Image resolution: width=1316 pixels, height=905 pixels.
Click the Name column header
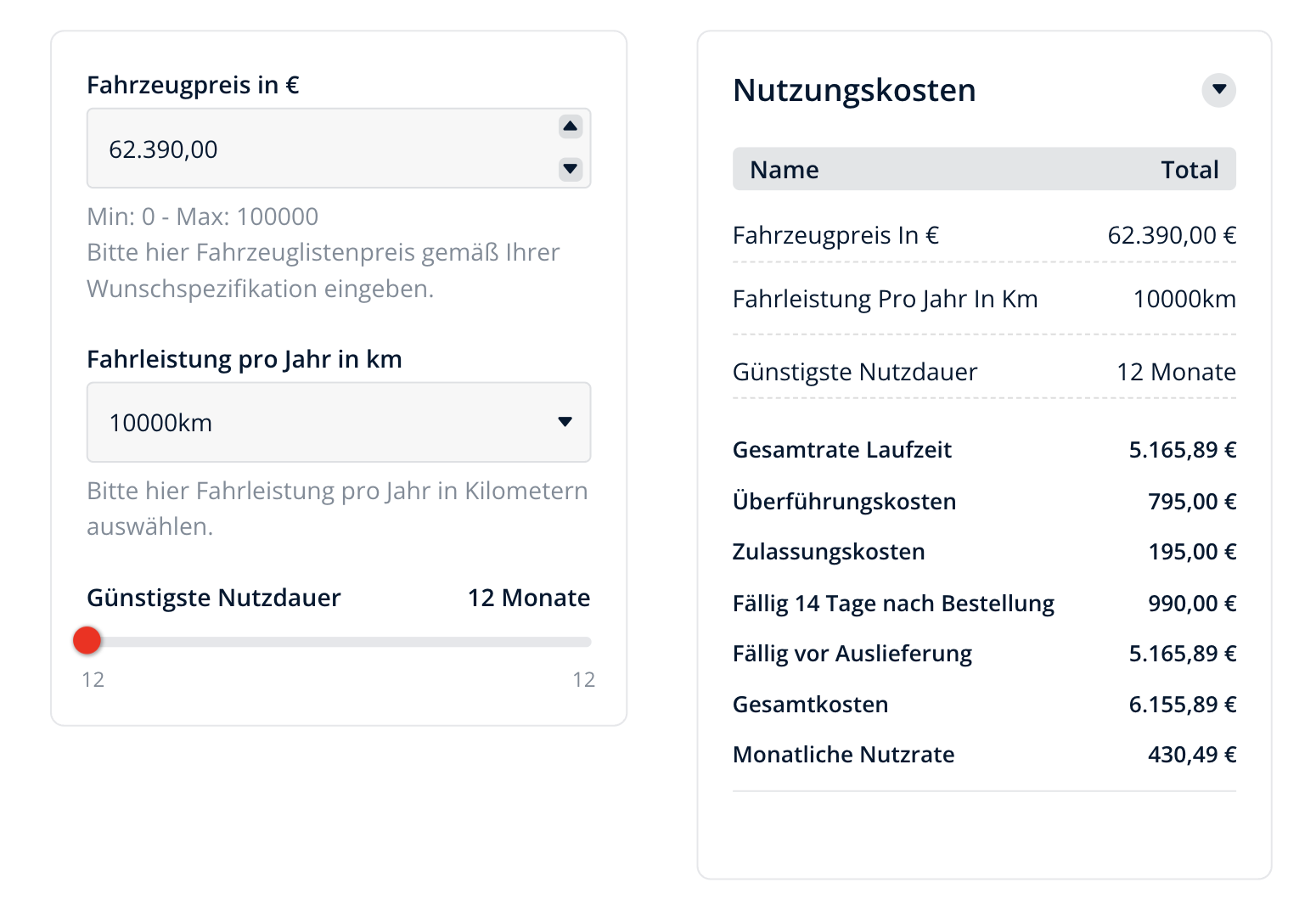(x=784, y=170)
